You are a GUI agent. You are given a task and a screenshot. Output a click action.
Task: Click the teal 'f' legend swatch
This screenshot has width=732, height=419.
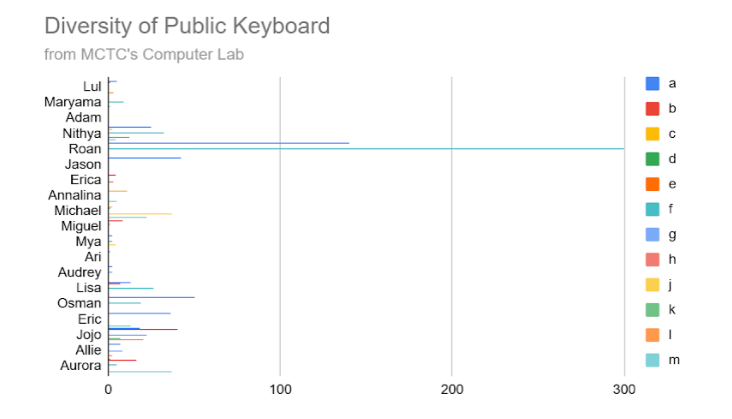coord(652,208)
